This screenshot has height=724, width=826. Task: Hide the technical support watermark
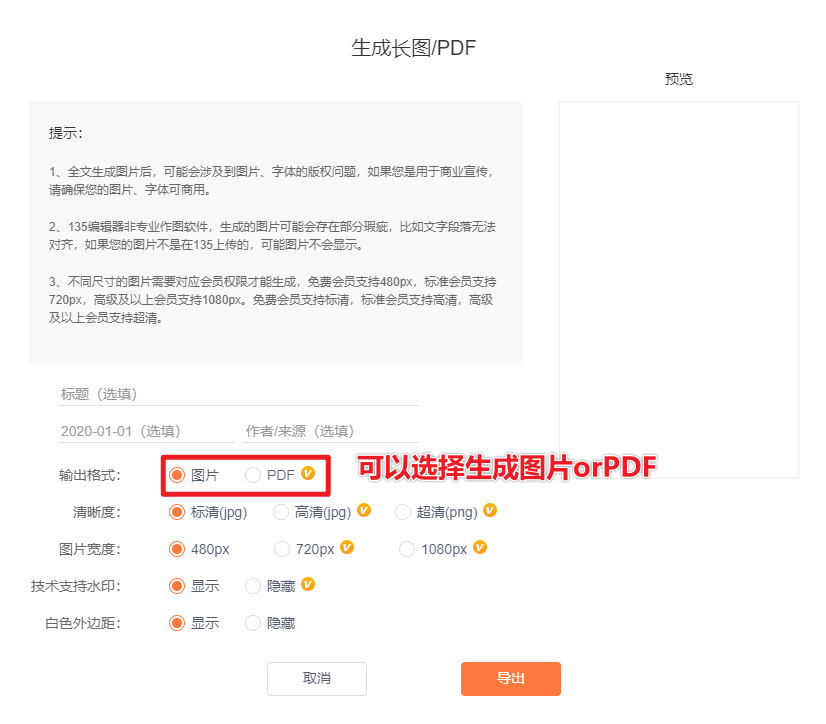point(253,586)
